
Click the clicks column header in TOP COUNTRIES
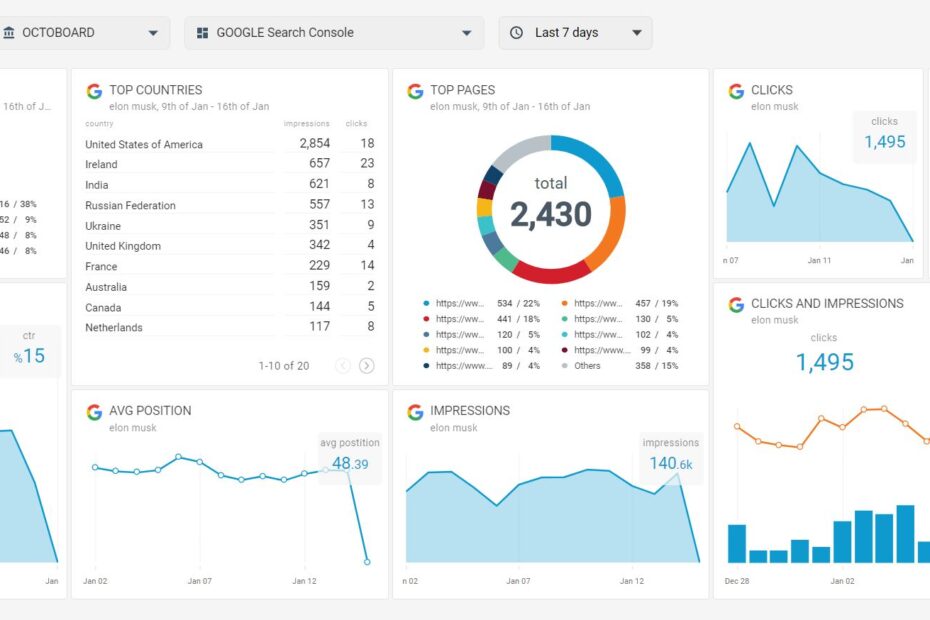(x=356, y=123)
